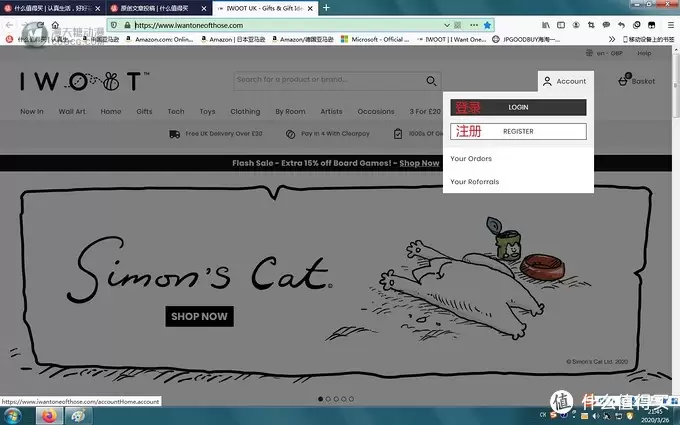Open the JPGOODBUY bookmark
Viewport: 680px width, 425px height.
(x=526, y=39)
